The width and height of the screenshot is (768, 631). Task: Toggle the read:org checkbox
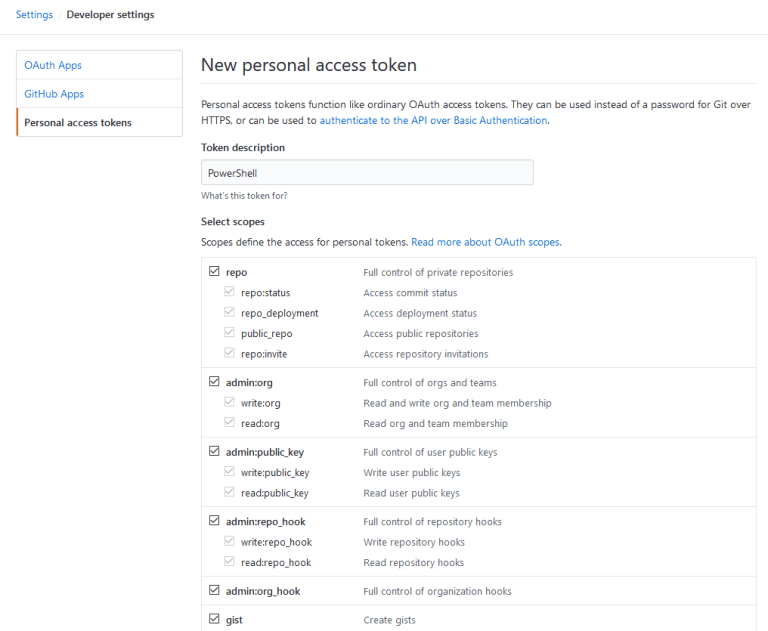tap(229, 422)
